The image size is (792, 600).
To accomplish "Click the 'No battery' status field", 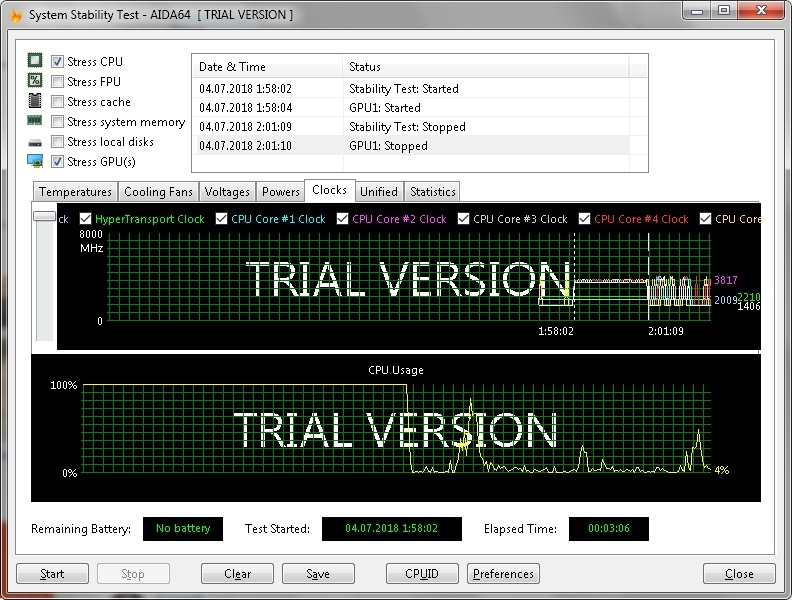I will pyautogui.click(x=183, y=528).
